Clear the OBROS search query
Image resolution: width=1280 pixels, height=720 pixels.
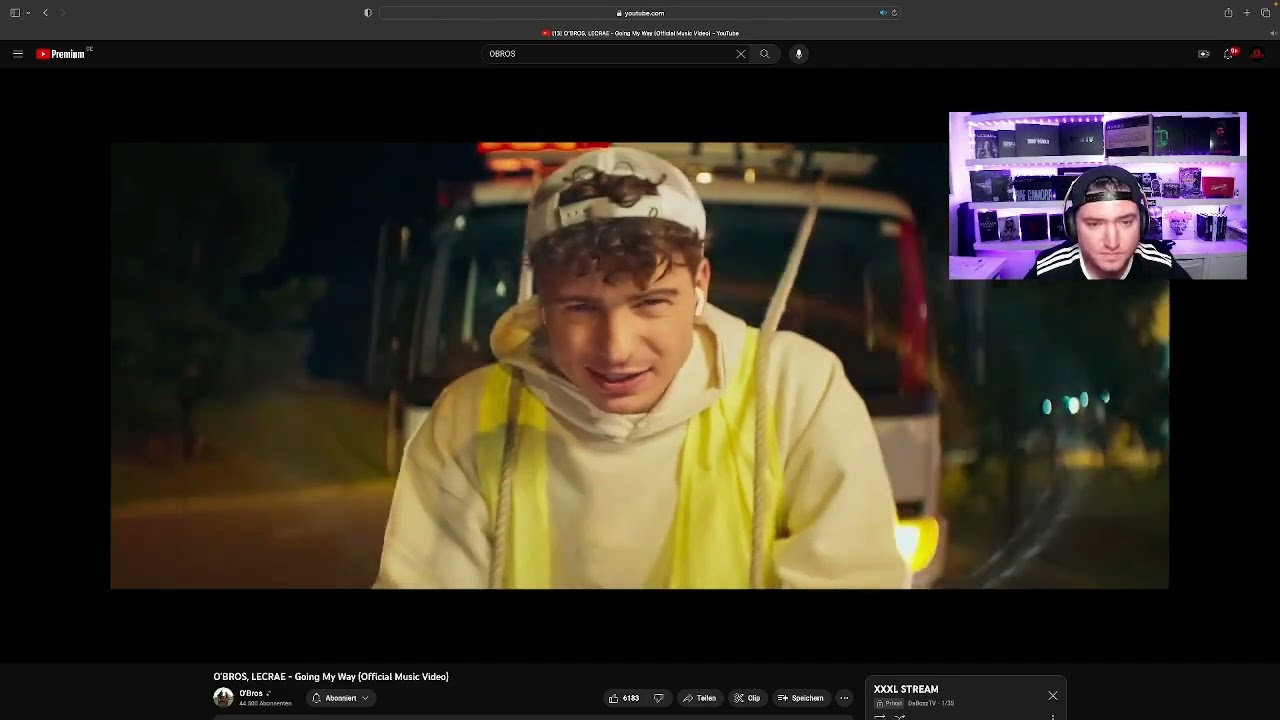click(740, 54)
